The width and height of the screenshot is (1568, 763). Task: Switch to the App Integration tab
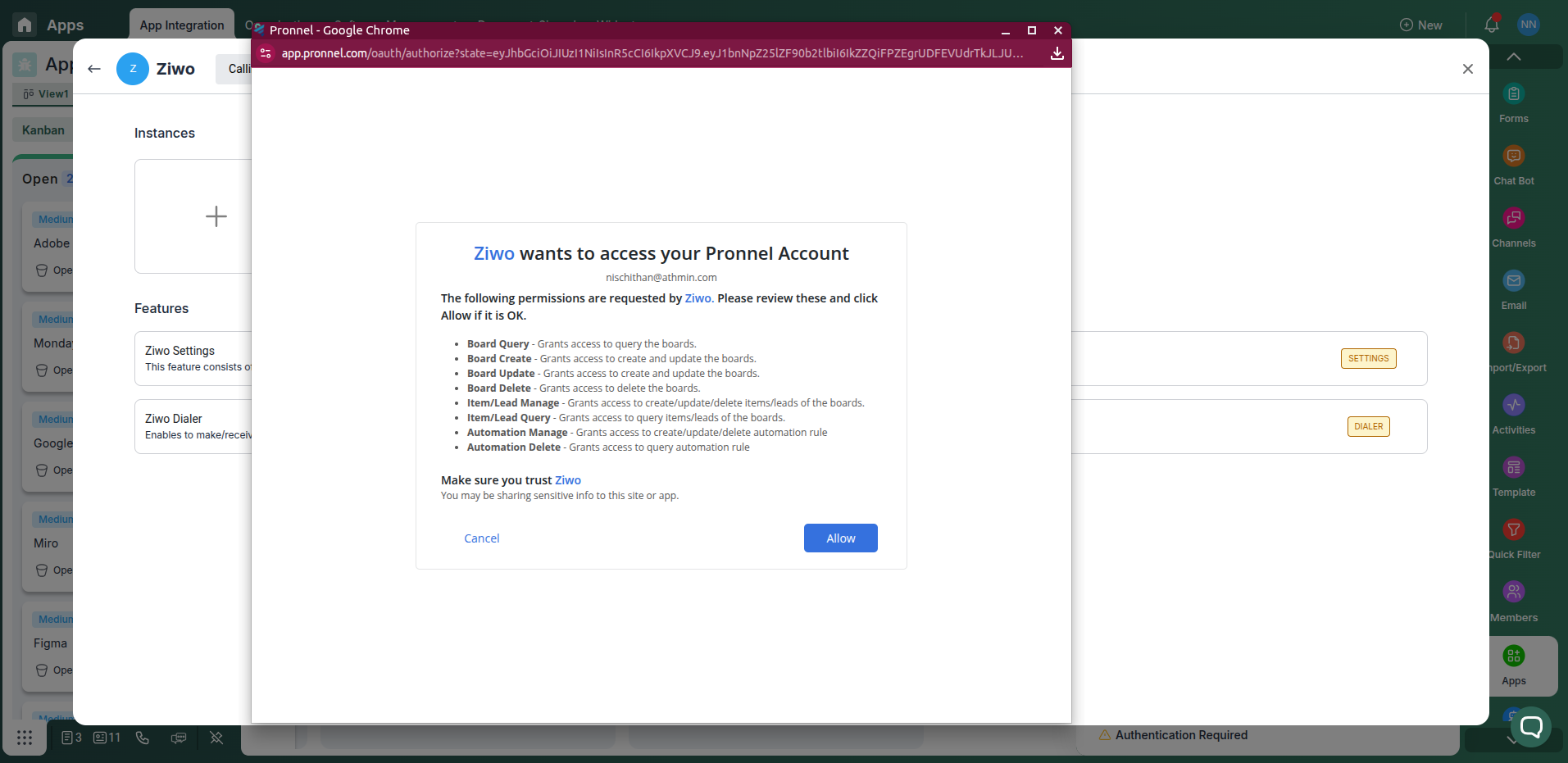click(x=182, y=25)
